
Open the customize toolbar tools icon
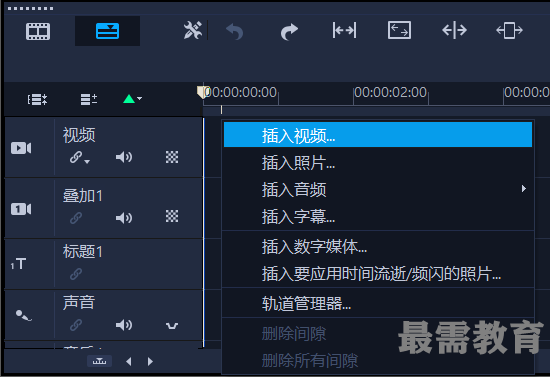tap(193, 30)
